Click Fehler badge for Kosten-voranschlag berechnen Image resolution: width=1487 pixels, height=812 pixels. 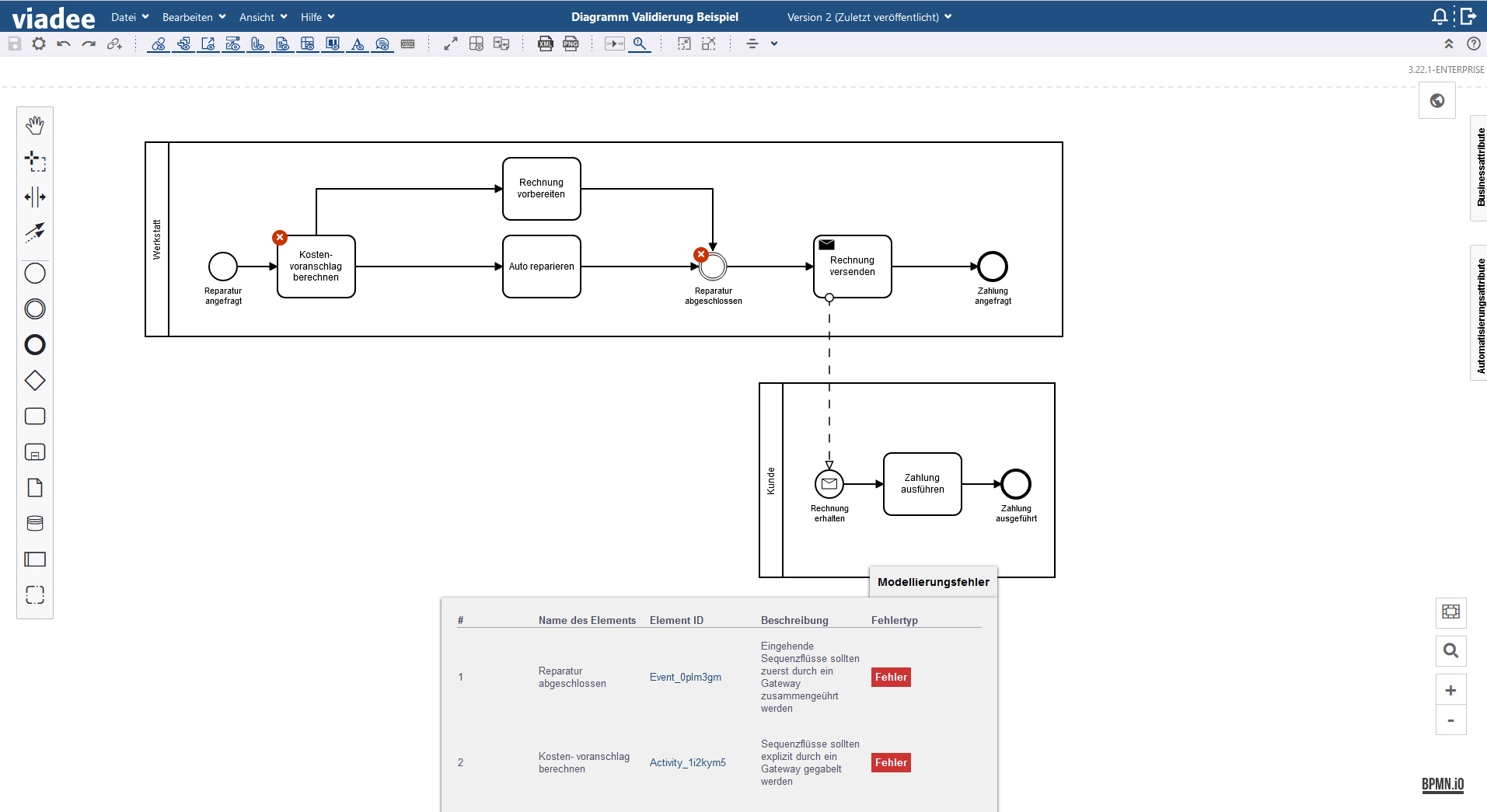point(891,763)
